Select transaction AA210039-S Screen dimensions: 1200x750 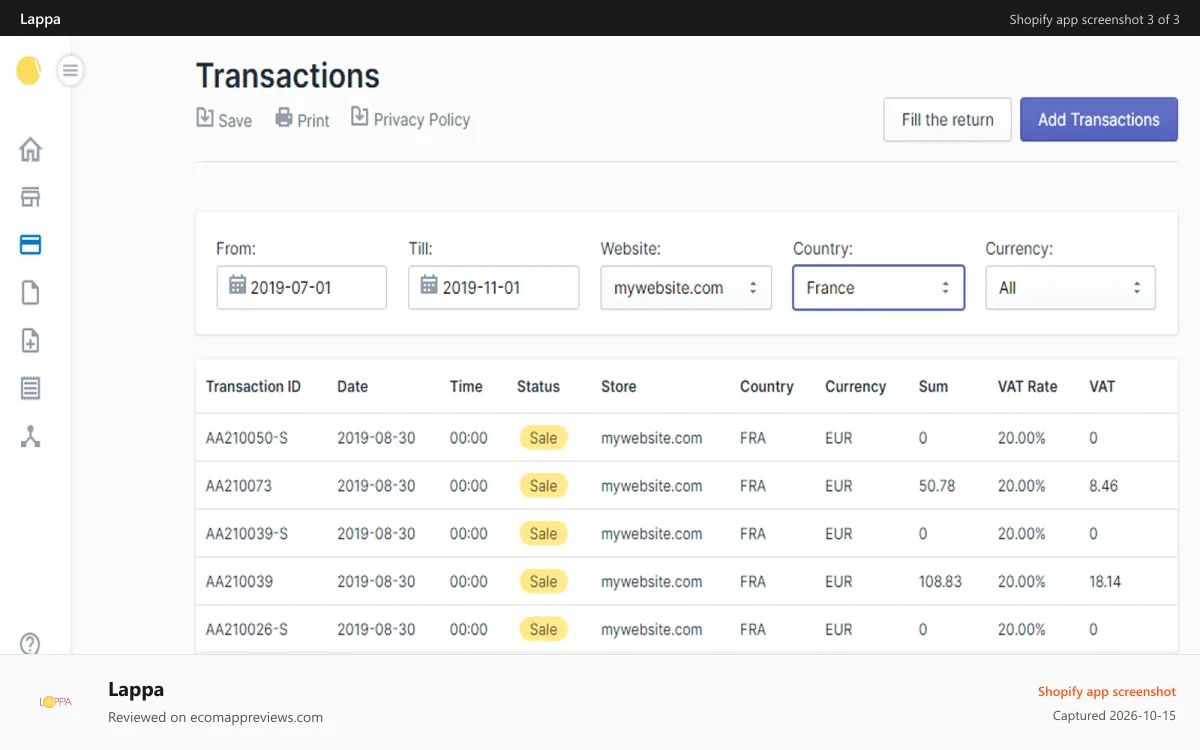(247, 534)
